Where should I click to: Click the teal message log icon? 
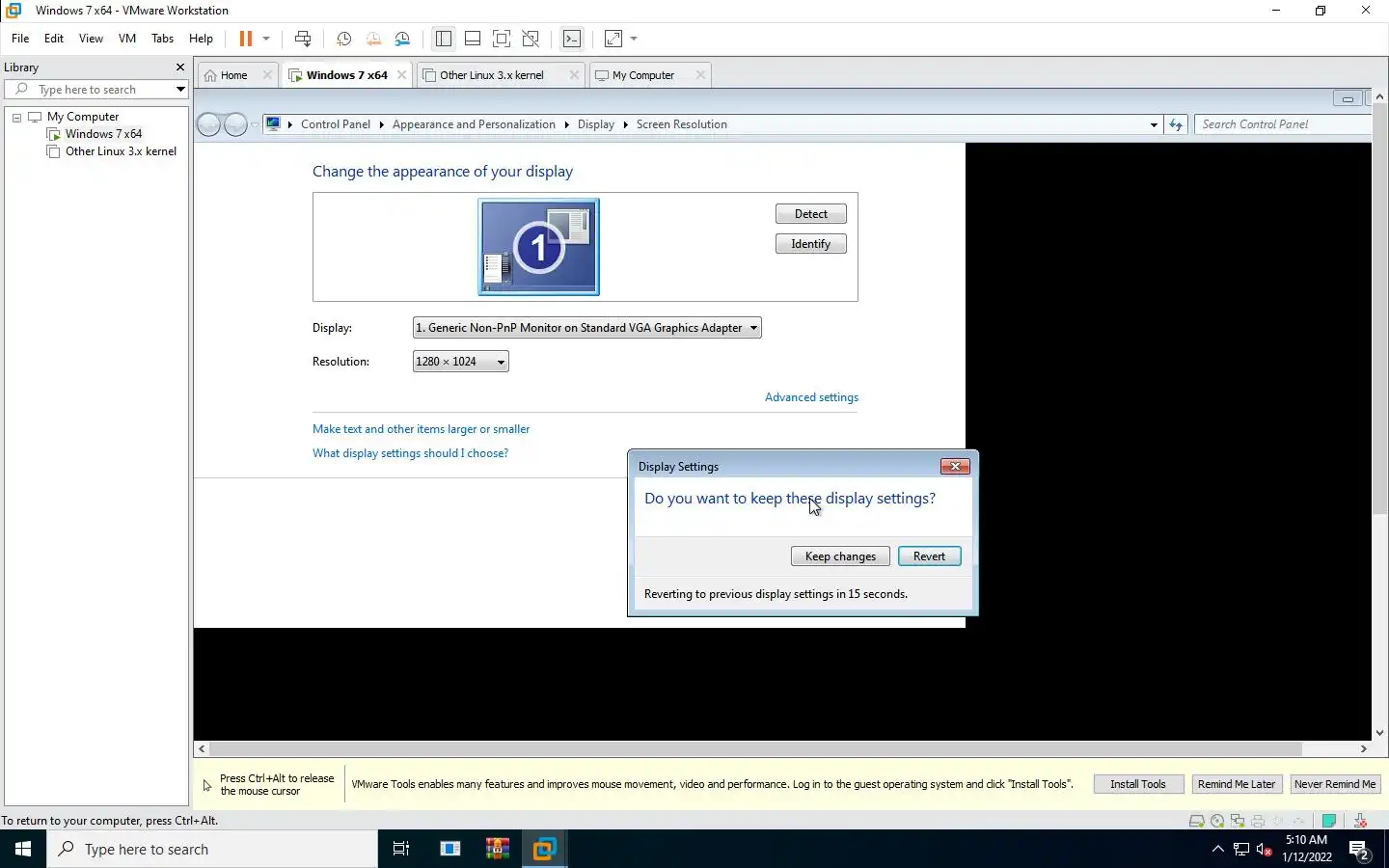1329,822
